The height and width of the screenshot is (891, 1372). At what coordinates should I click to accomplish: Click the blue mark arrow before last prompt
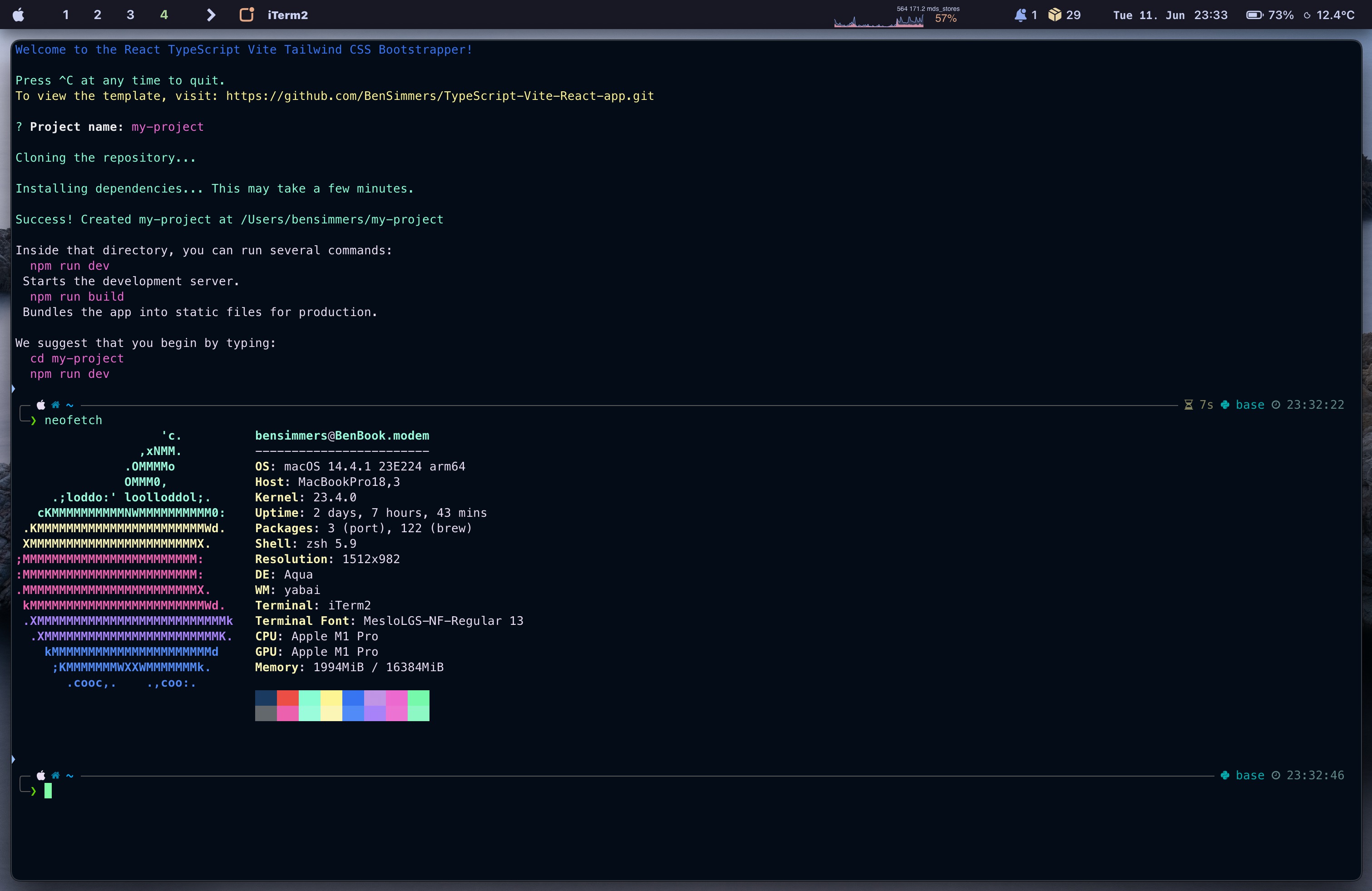[13, 759]
